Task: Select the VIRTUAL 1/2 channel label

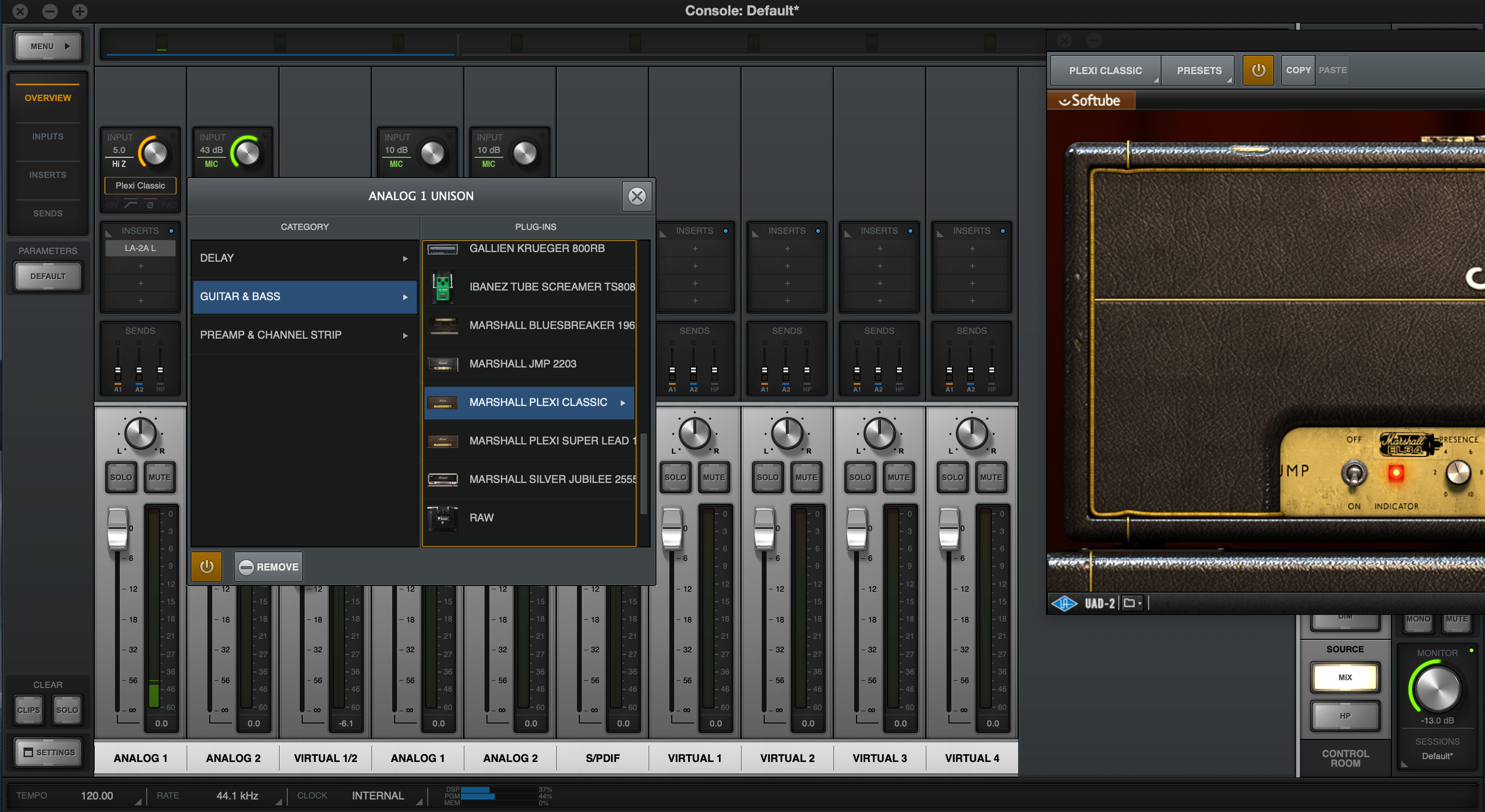Action: [x=326, y=758]
